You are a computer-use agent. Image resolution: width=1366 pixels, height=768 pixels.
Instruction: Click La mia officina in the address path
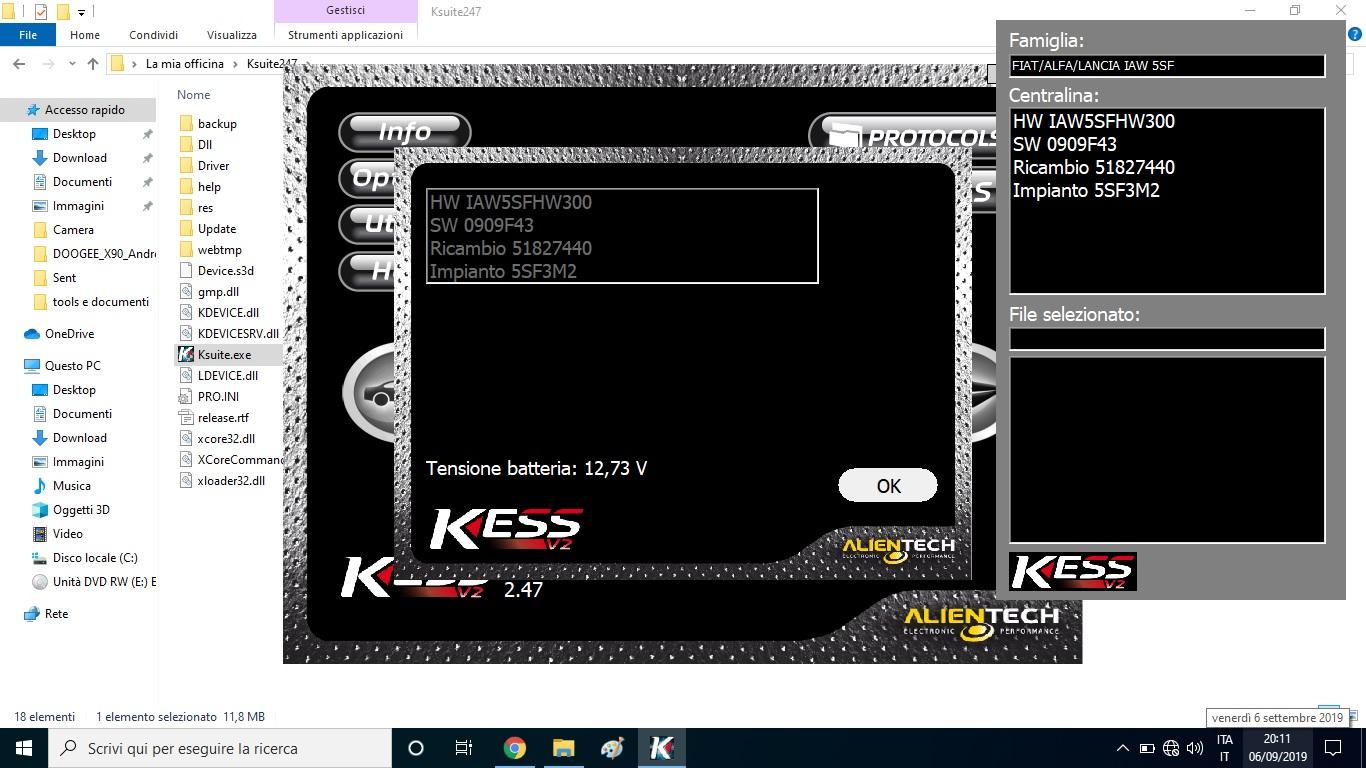[185, 64]
